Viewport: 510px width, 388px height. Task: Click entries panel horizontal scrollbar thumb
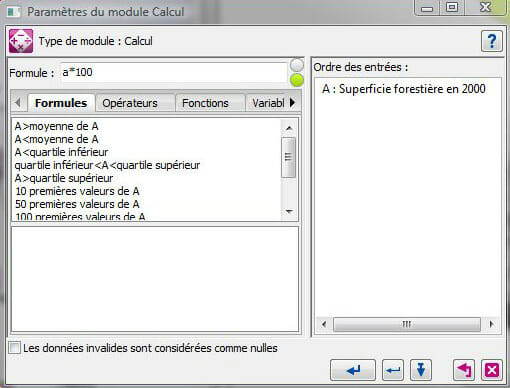pyautogui.click(x=407, y=324)
